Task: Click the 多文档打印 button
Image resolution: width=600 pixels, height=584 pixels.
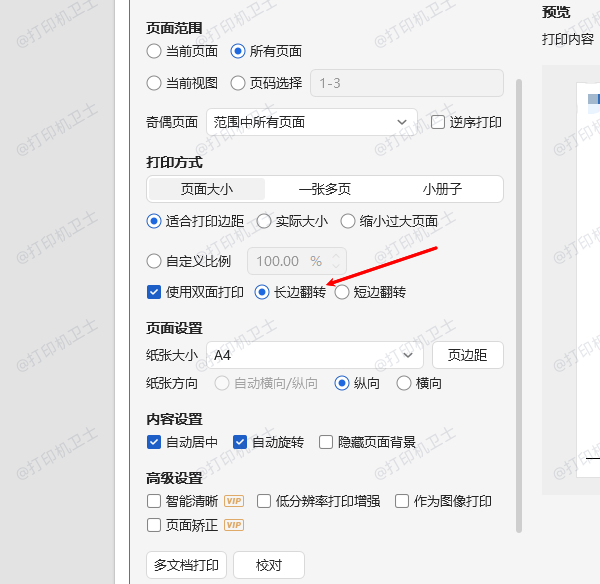Action: (186, 565)
